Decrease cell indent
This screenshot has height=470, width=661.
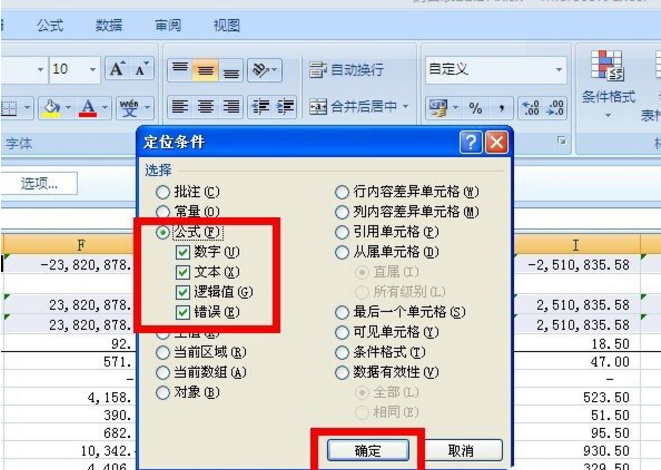(x=261, y=107)
